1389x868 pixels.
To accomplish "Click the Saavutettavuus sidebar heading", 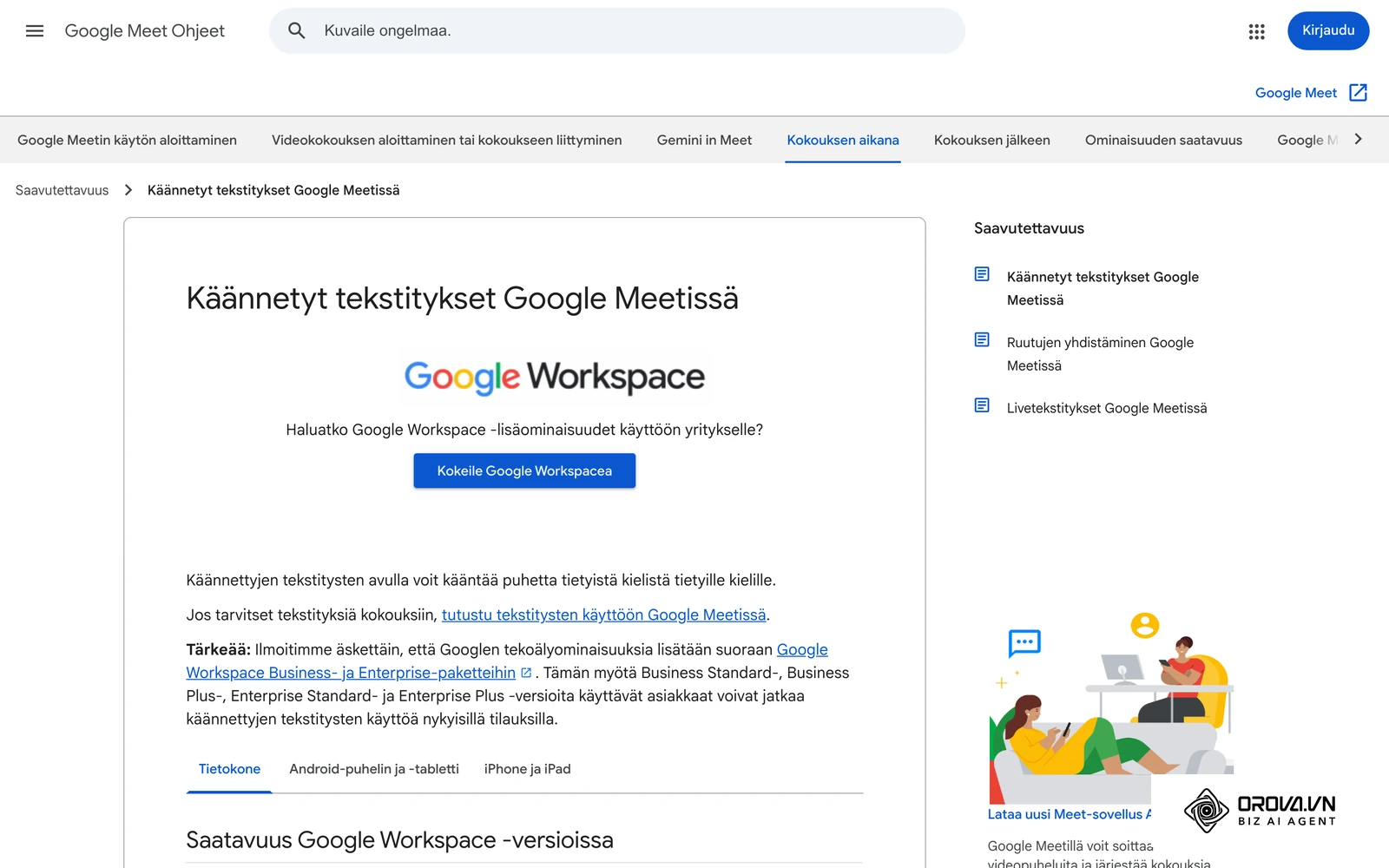I will coord(1029,228).
